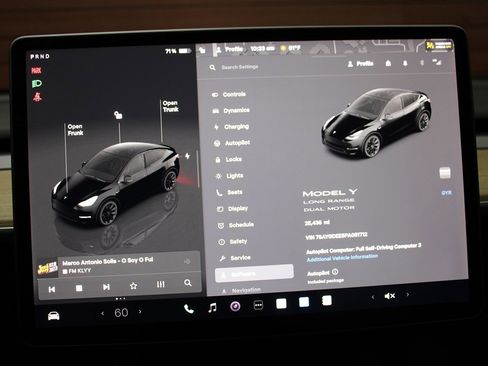
Task: Tap the lock icon in top status bar
Action: (x=202, y=50)
